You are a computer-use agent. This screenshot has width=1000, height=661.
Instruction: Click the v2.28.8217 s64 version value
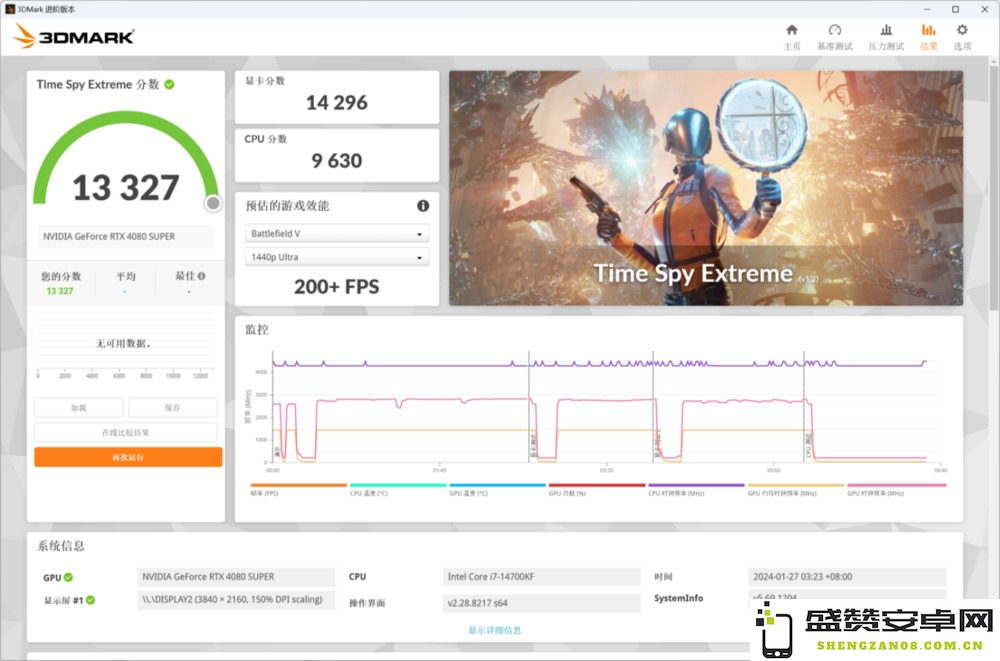[x=478, y=603]
